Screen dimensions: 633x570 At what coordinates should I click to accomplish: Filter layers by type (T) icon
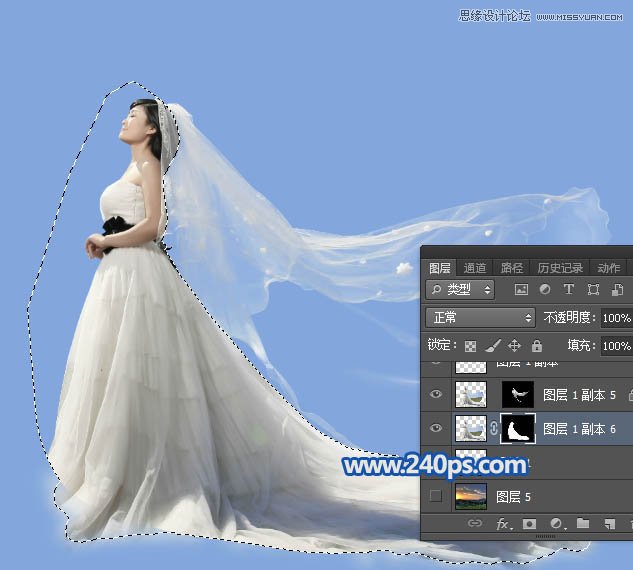569,289
